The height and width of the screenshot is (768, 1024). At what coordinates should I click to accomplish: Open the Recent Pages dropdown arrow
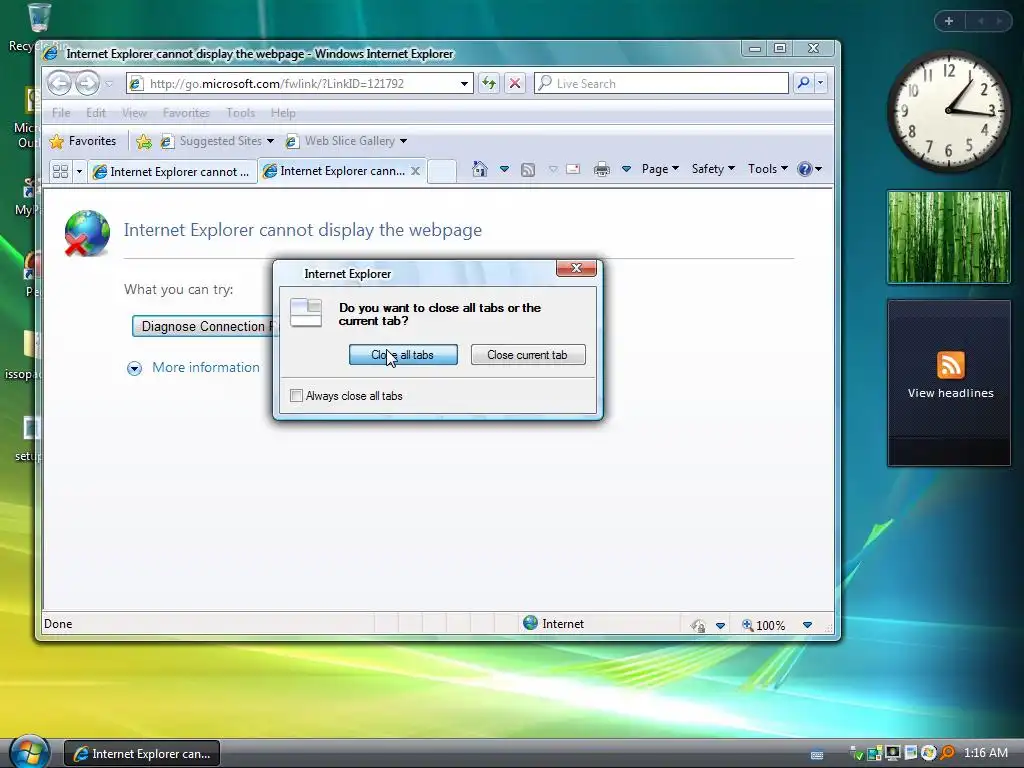(x=108, y=84)
